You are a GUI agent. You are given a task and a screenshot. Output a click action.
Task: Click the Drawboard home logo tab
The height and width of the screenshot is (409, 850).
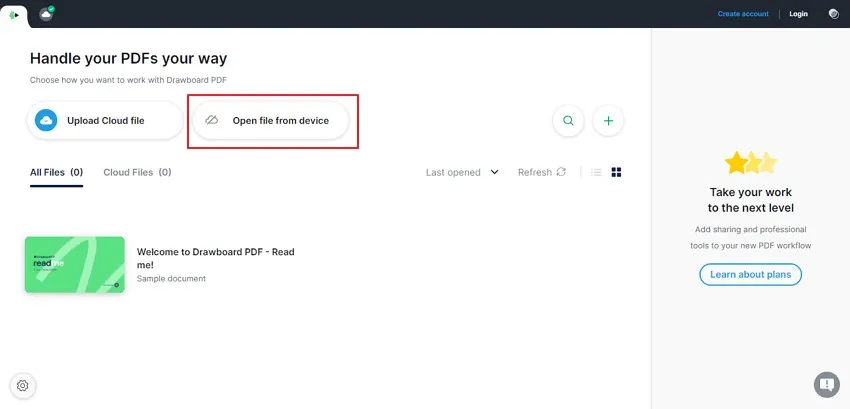click(x=14, y=15)
